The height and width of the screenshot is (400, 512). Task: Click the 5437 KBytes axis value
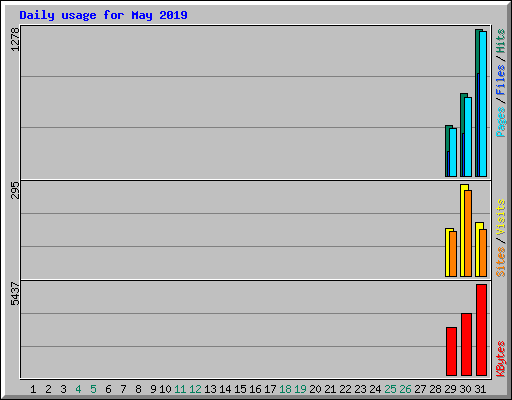[x=15, y=294]
